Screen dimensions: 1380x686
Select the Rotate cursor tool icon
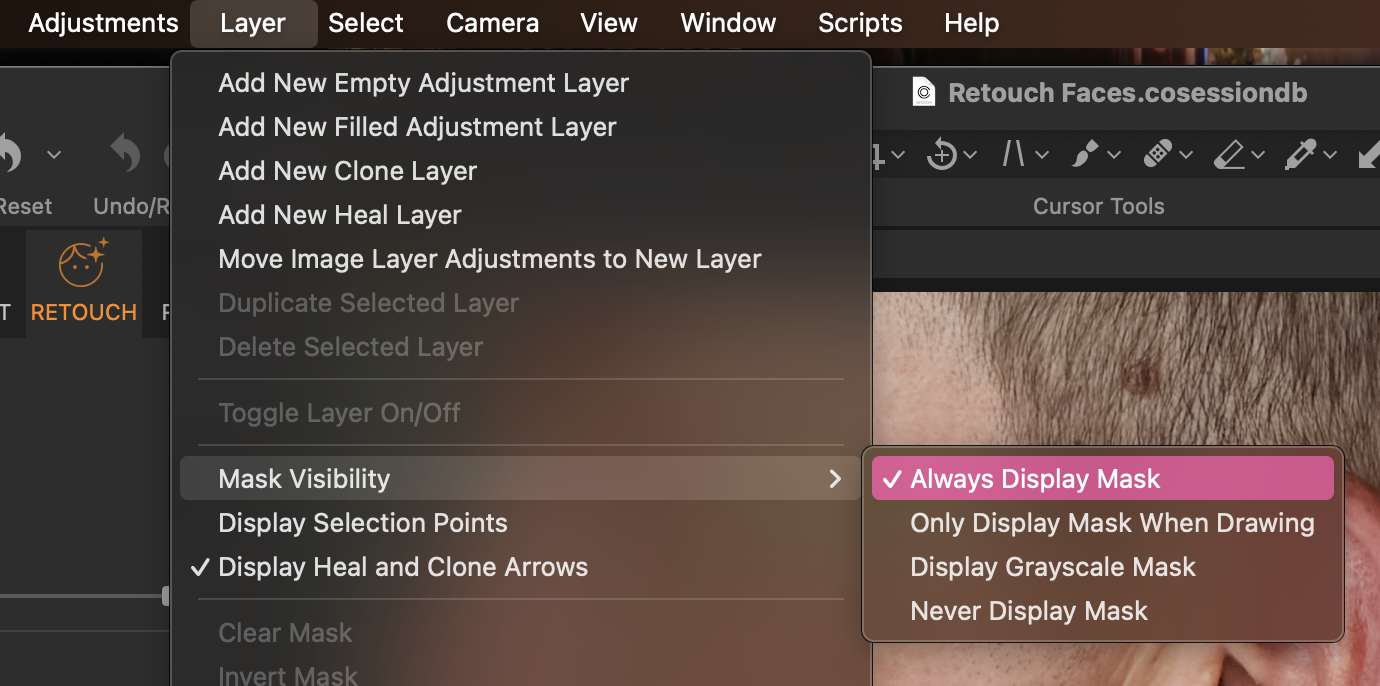pyautogui.click(x=941, y=155)
